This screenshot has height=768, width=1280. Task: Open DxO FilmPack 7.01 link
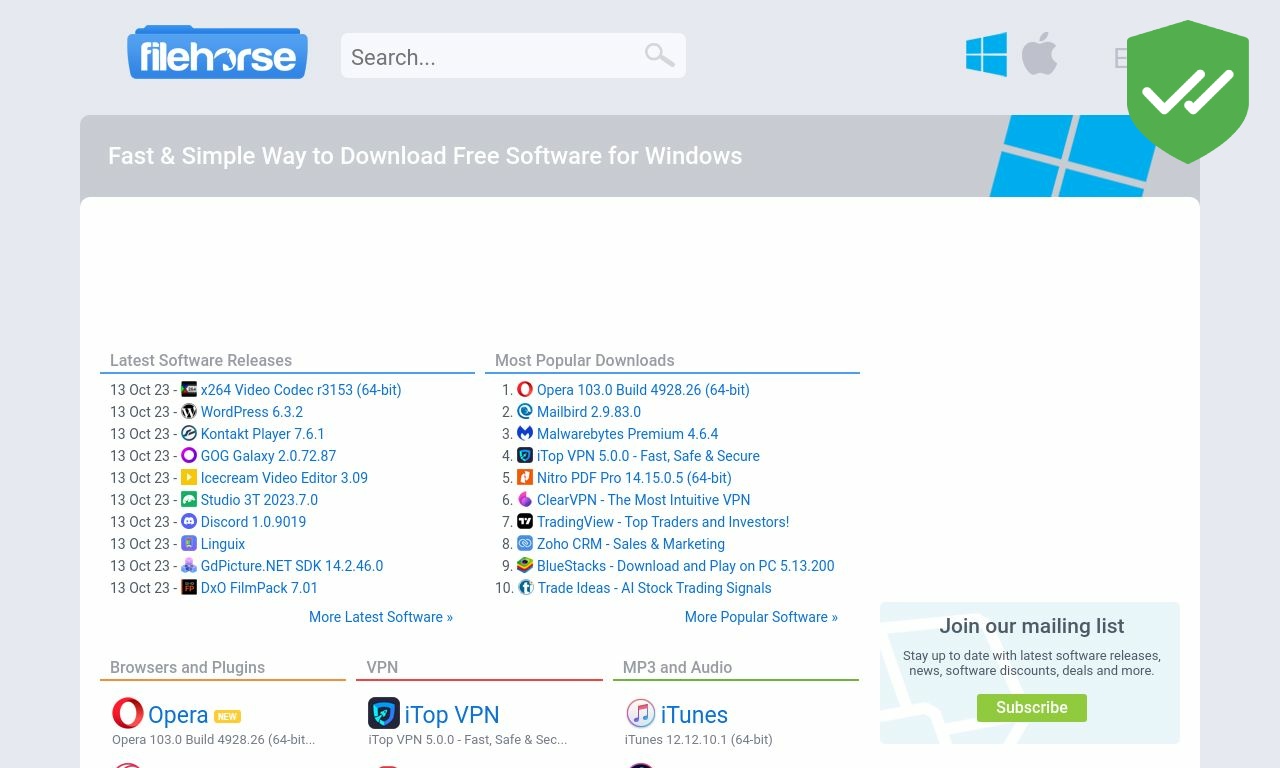click(x=259, y=588)
